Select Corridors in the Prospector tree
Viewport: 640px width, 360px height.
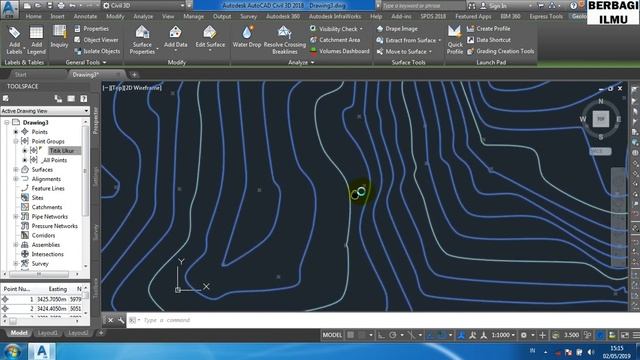click(43, 235)
